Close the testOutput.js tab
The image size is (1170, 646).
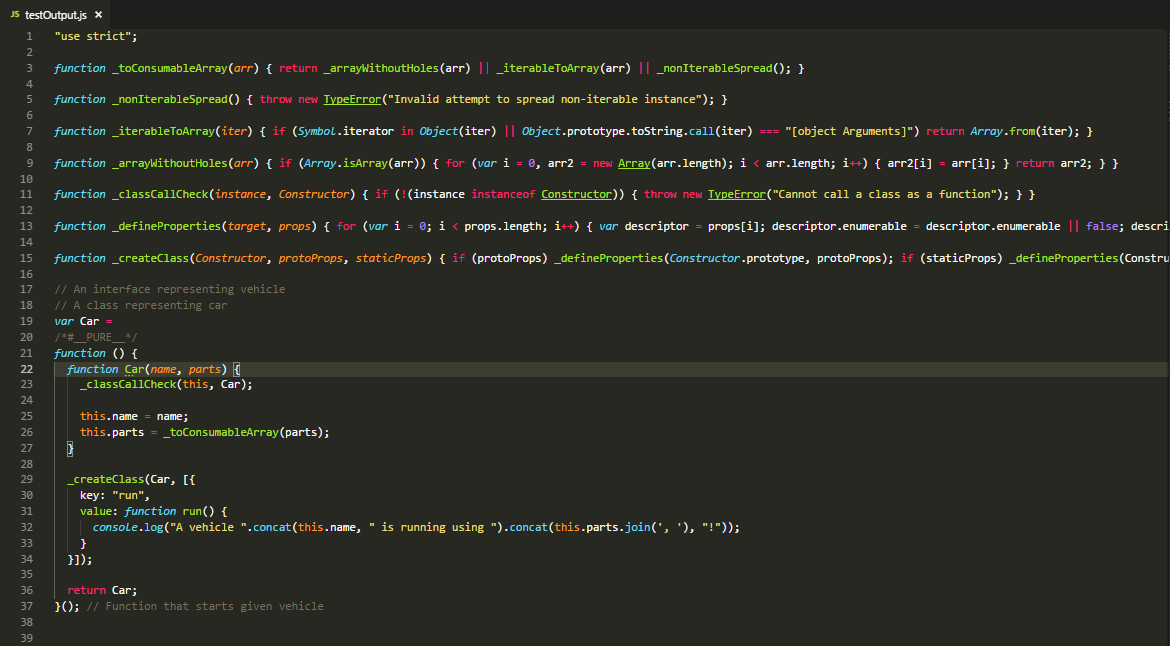[97, 14]
